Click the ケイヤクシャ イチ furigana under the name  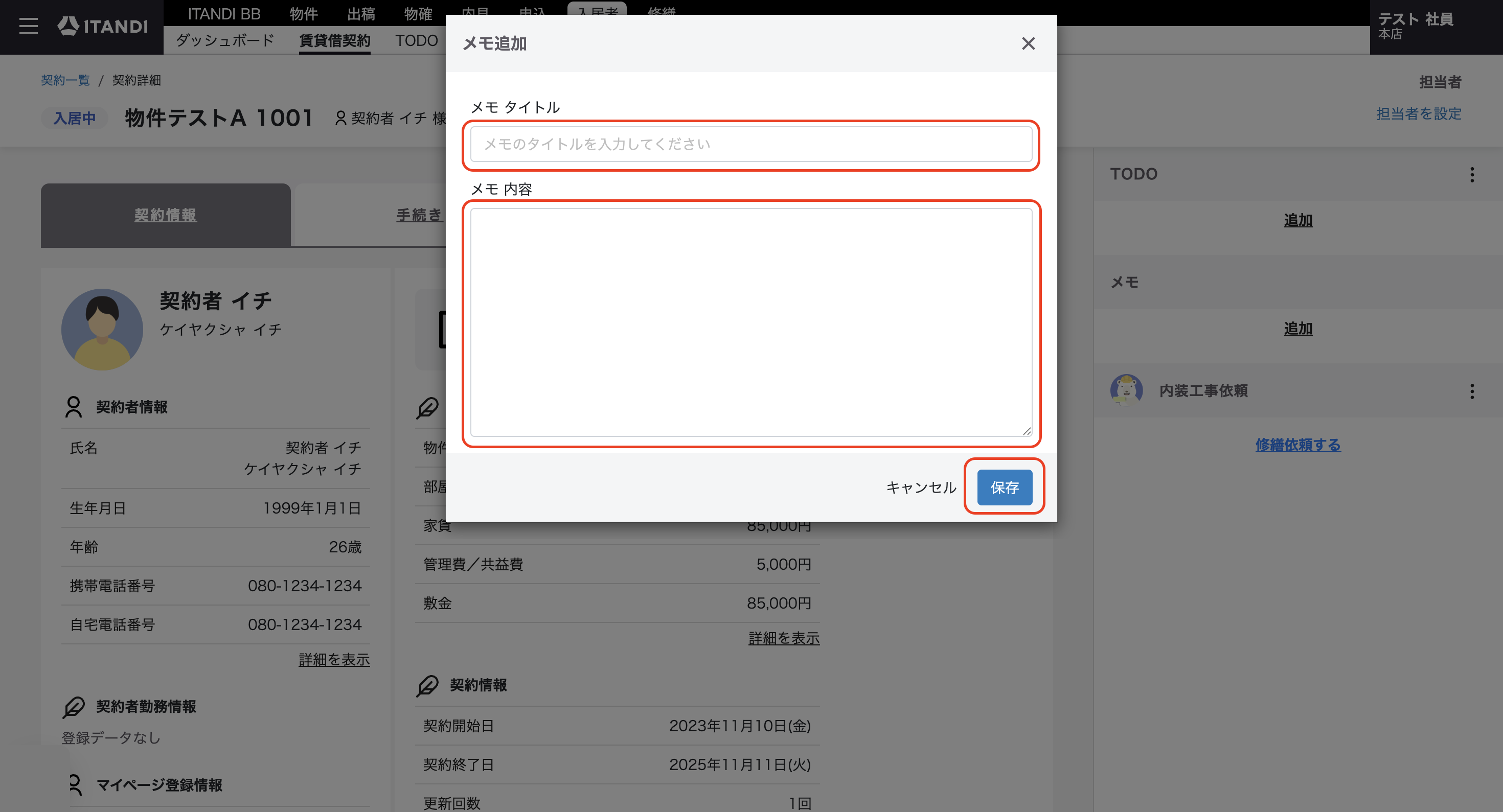220,330
